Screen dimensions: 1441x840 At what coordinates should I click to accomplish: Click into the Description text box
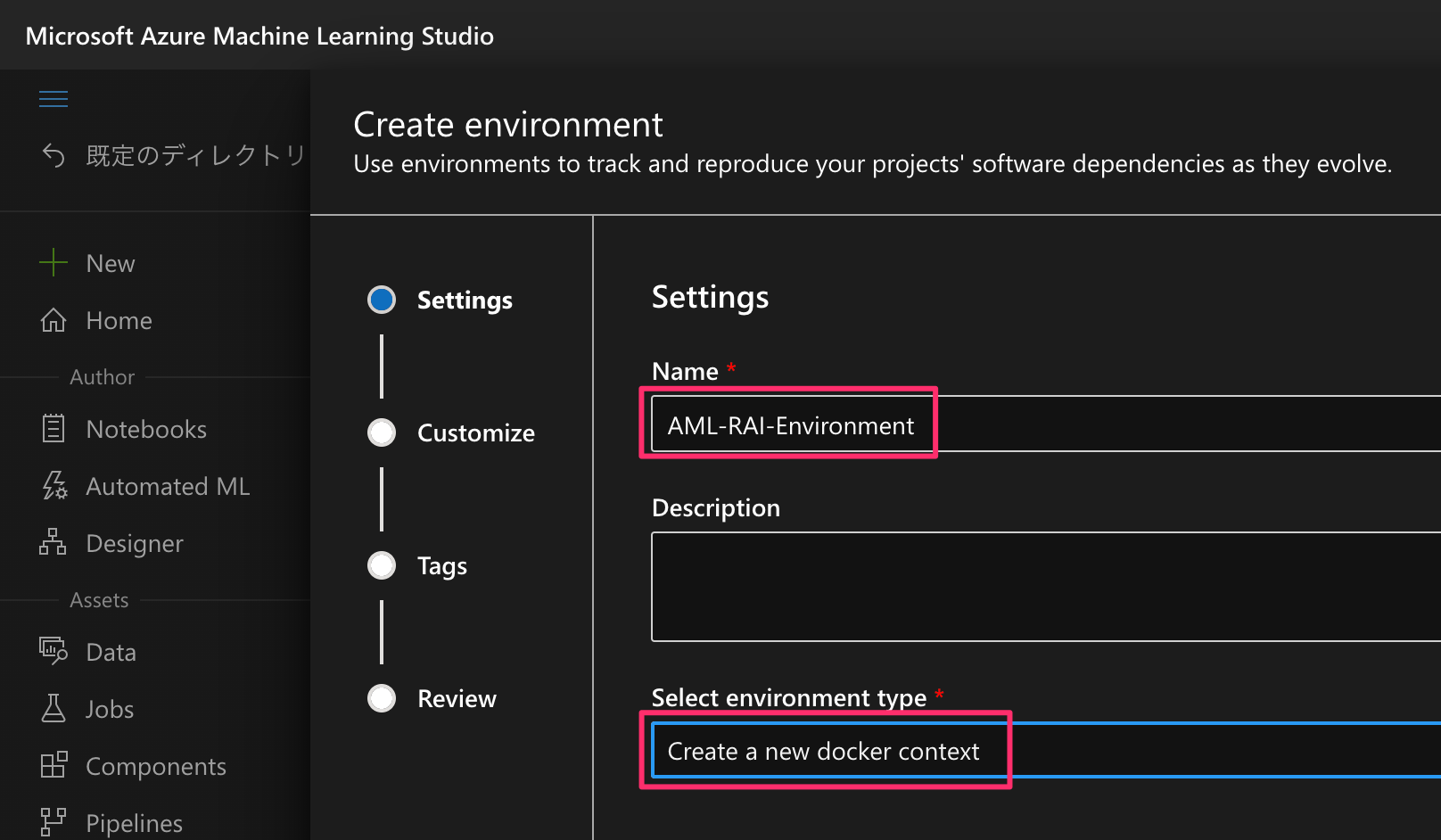[1043, 586]
